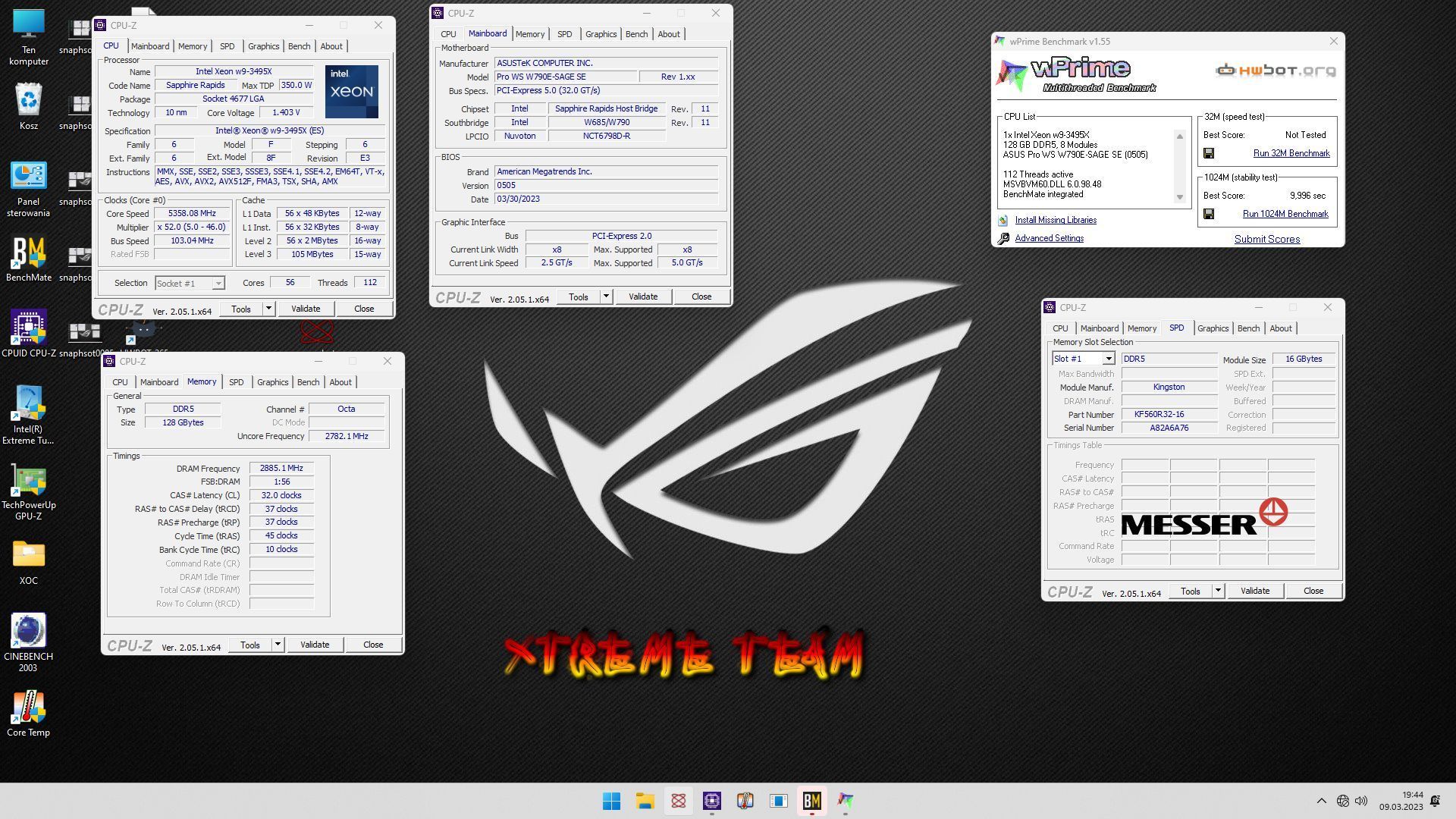This screenshot has width=1456, height=819.
Task: Open Tools dropdown arrow in SPD window
Action: pyautogui.click(x=1217, y=591)
